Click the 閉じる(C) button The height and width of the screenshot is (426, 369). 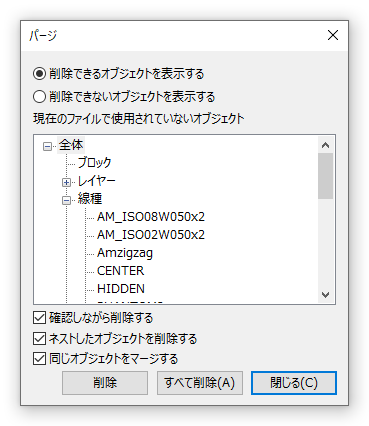click(x=294, y=383)
